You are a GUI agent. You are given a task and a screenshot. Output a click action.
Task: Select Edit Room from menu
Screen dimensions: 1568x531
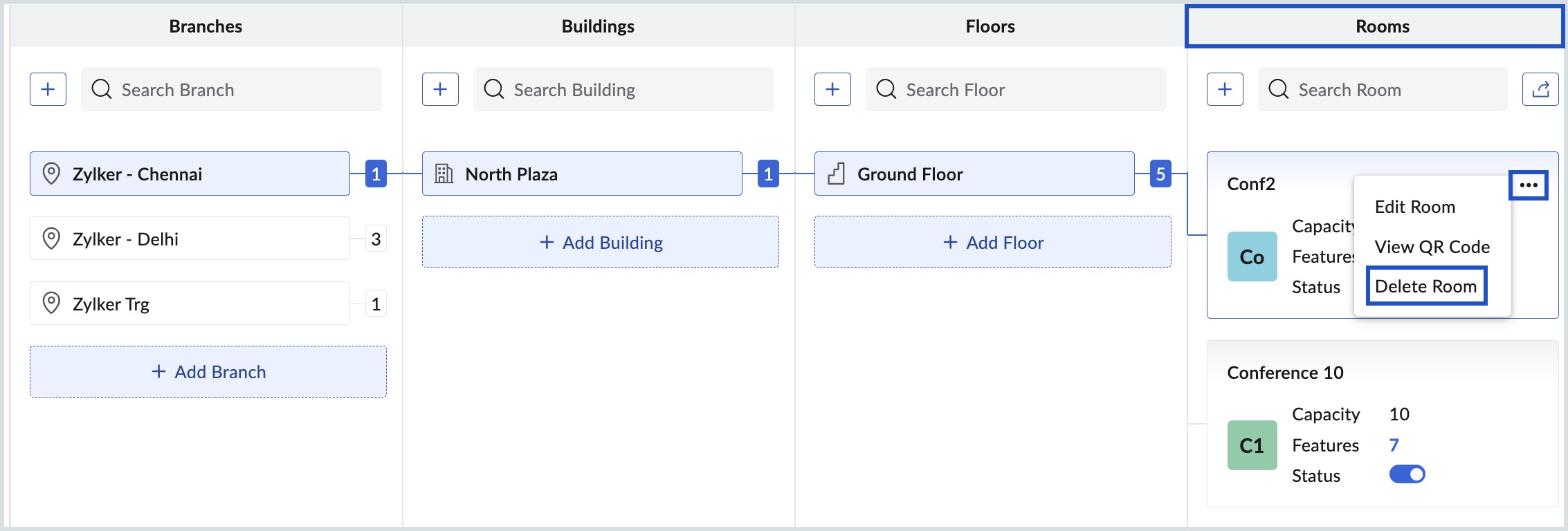click(1414, 207)
